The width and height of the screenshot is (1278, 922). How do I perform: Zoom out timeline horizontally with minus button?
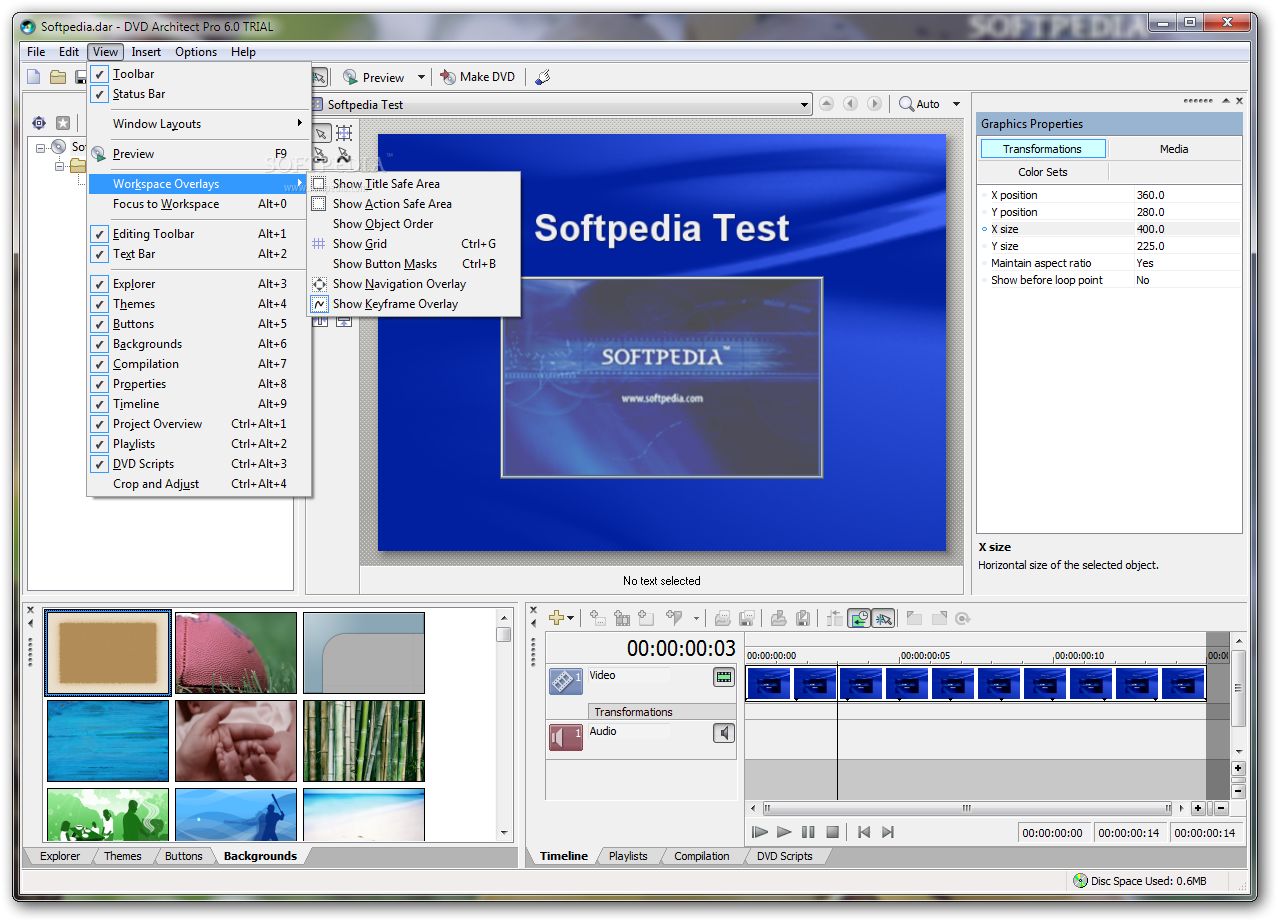[1221, 808]
